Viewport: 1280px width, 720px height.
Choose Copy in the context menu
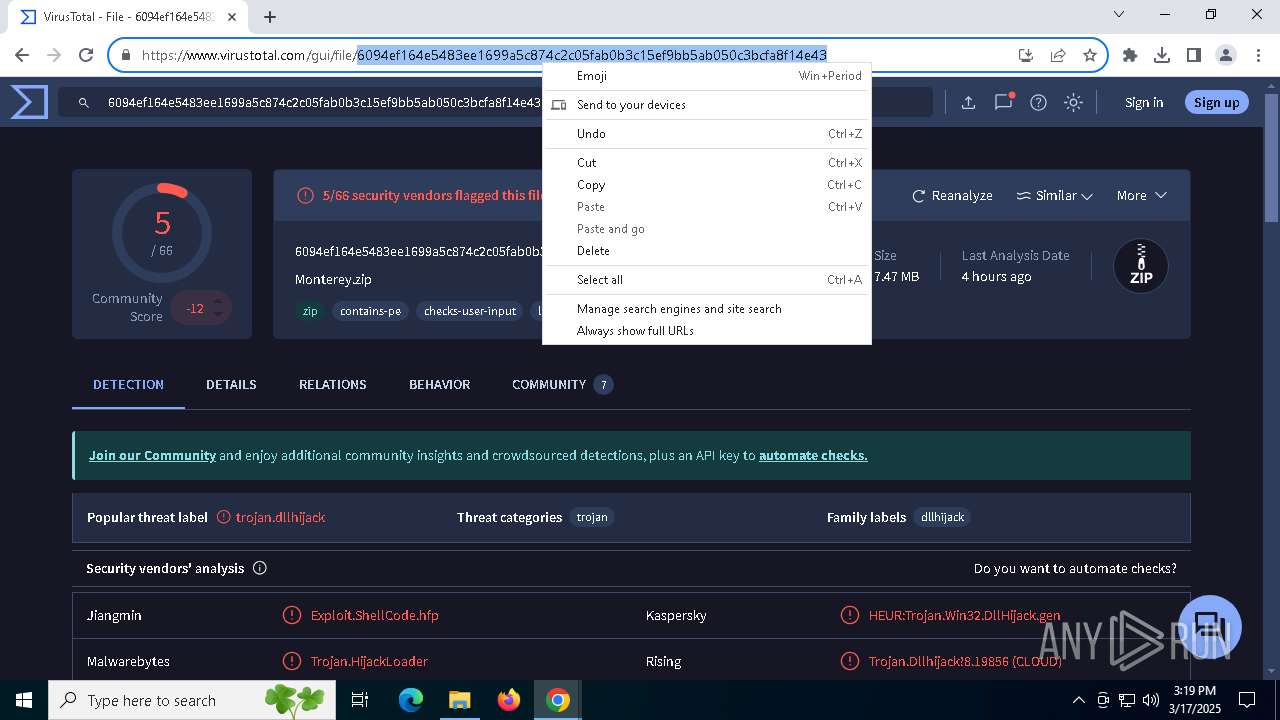tap(707, 184)
